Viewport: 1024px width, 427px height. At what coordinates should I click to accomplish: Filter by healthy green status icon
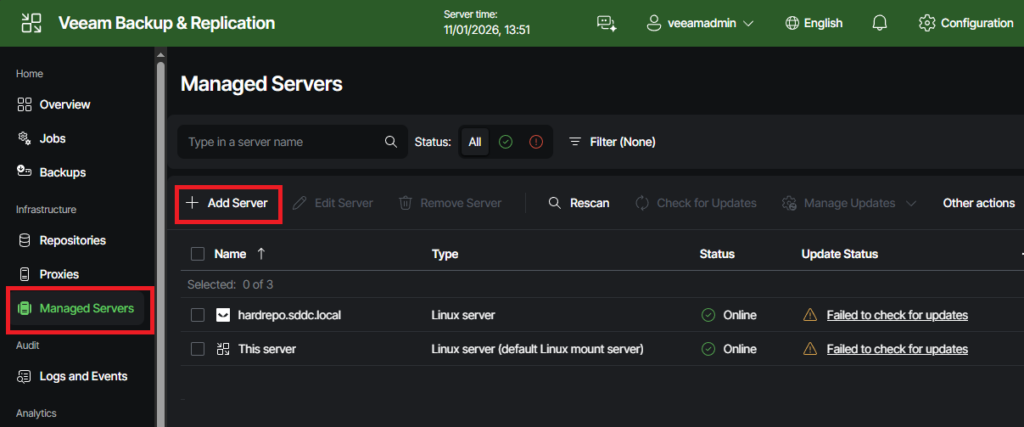[x=505, y=142]
